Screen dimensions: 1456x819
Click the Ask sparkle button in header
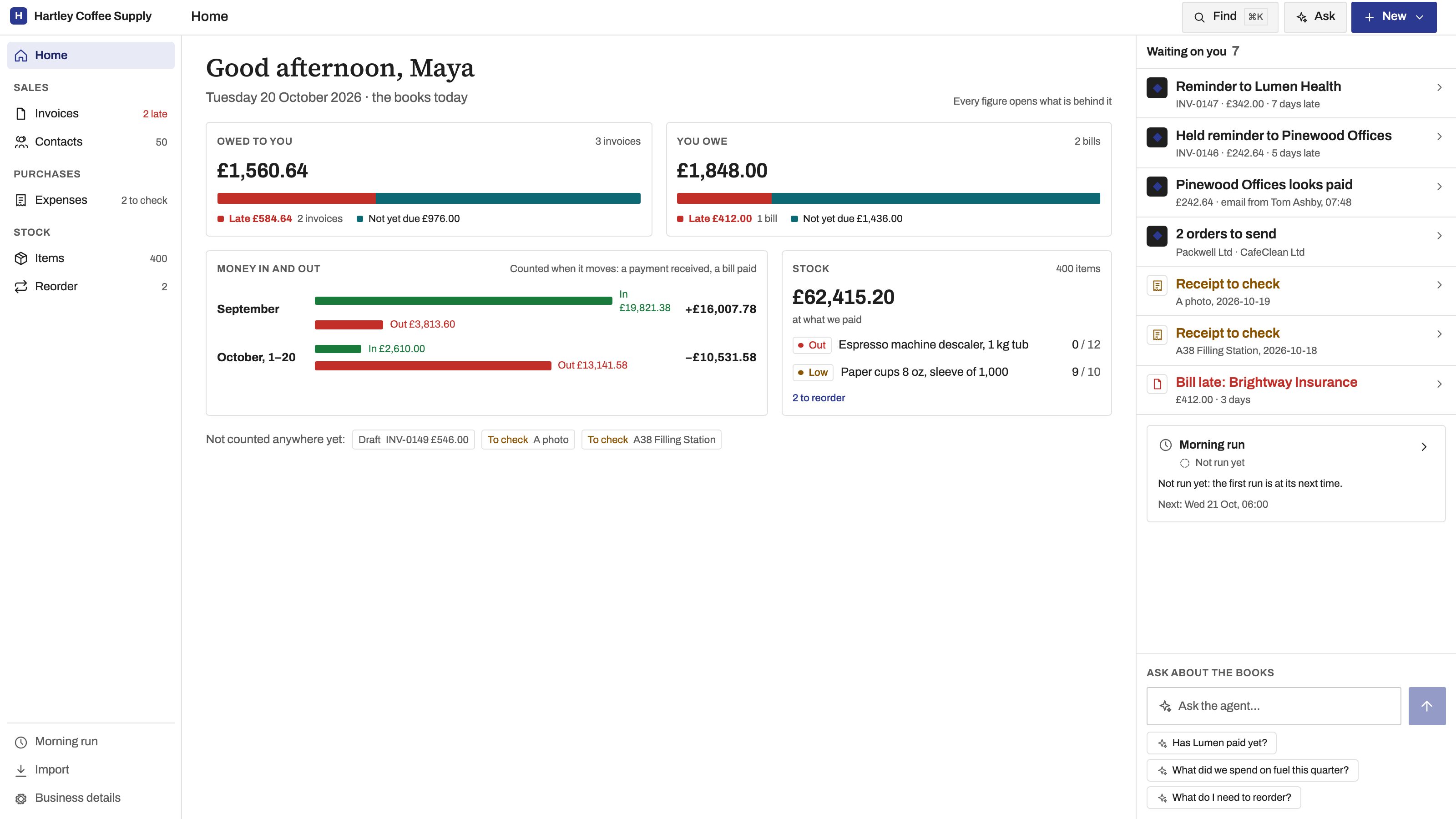1314,17
